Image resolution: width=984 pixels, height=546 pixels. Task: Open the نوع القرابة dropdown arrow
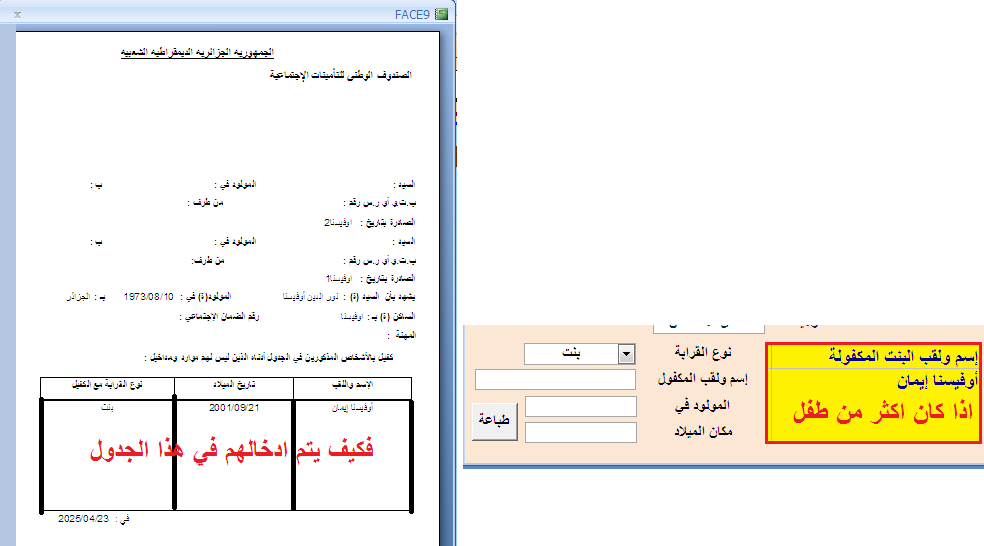626,354
